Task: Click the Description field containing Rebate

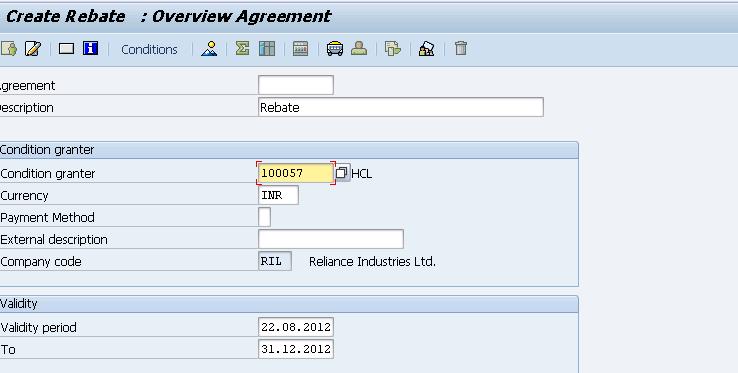Action: (401, 107)
